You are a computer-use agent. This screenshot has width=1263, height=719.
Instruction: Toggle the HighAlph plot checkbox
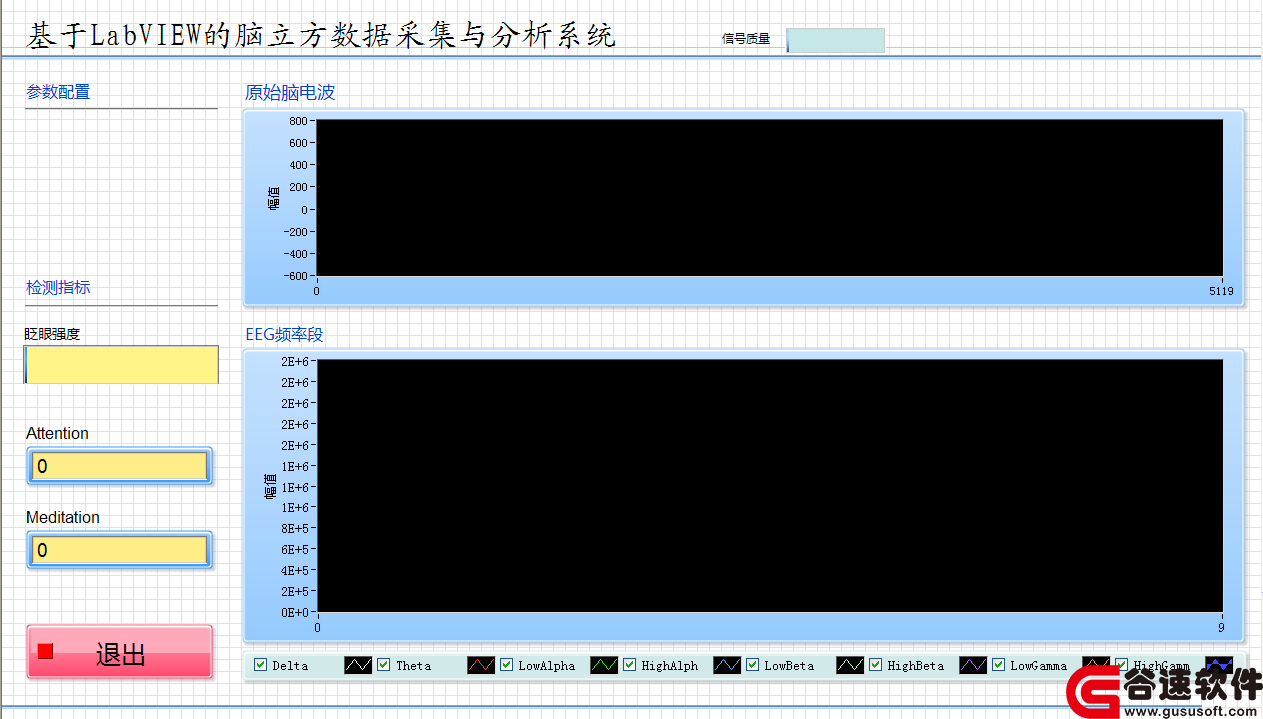(x=630, y=665)
